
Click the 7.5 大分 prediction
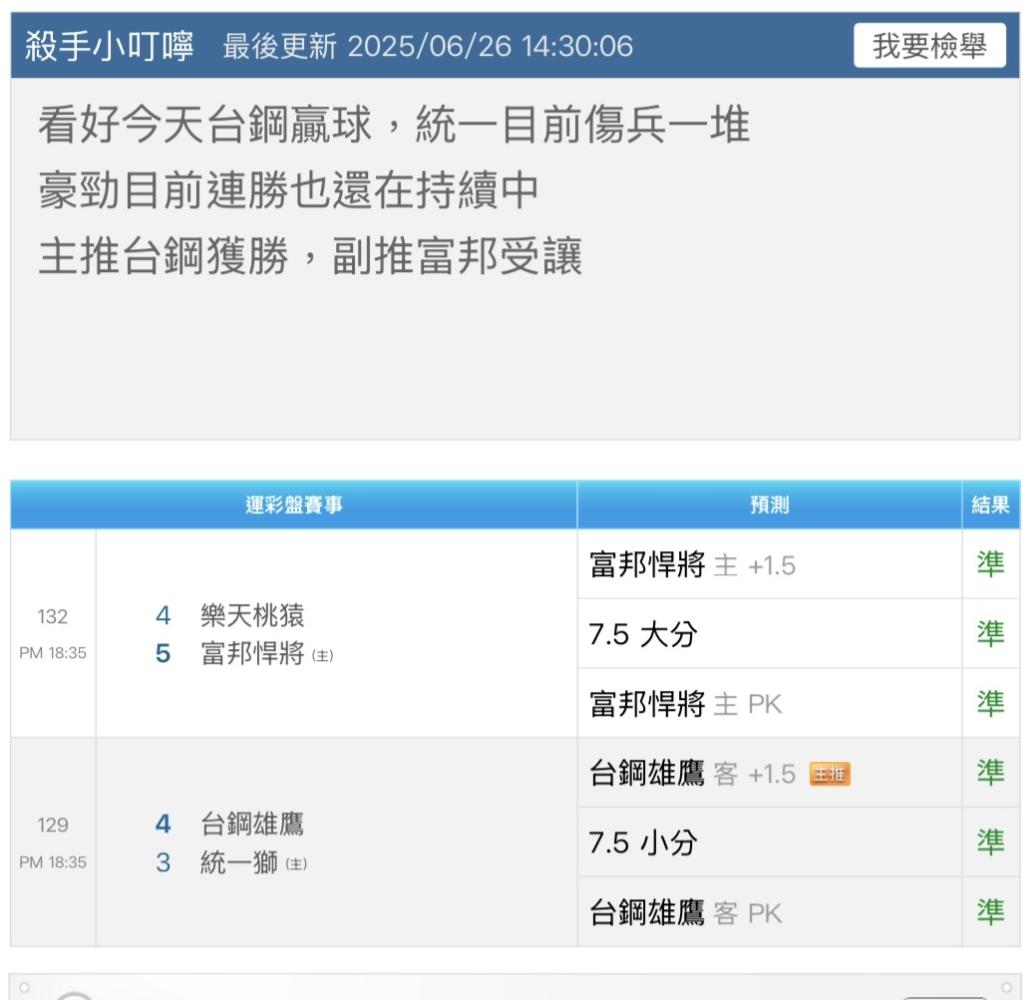[643, 634]
